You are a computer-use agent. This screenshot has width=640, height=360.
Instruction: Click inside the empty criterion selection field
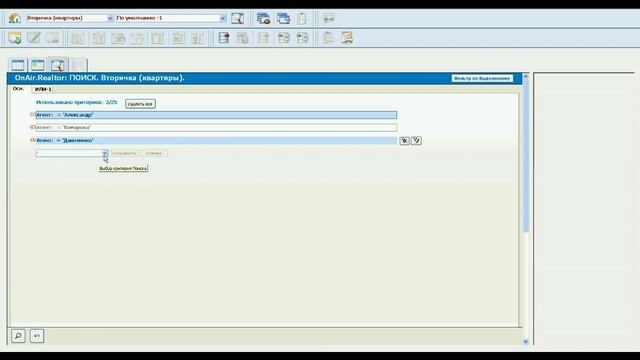coord(69,153)
